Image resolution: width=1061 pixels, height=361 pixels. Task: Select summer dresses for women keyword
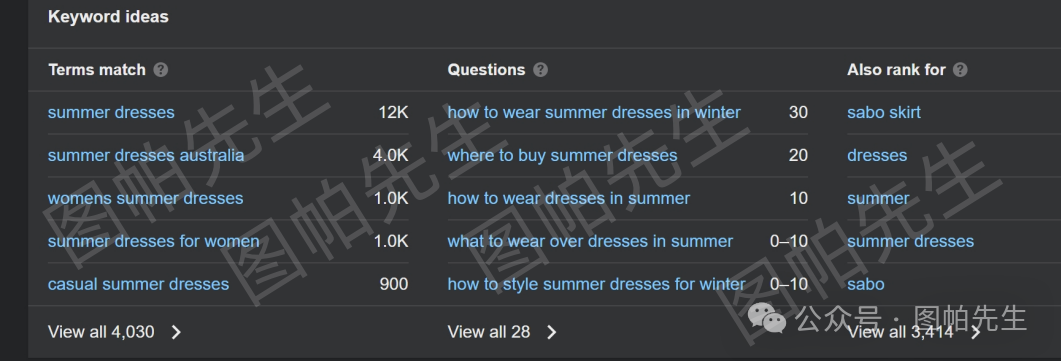pyautogui.click(x=154, y=241)
